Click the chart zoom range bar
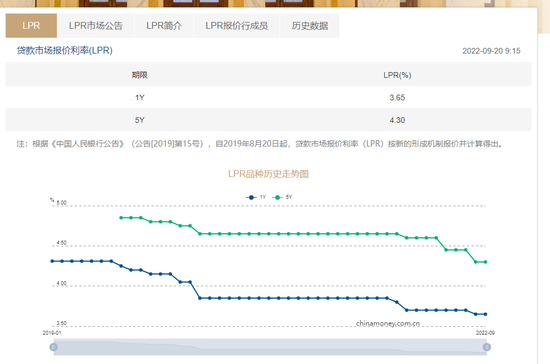 click(x=270, y=347)
